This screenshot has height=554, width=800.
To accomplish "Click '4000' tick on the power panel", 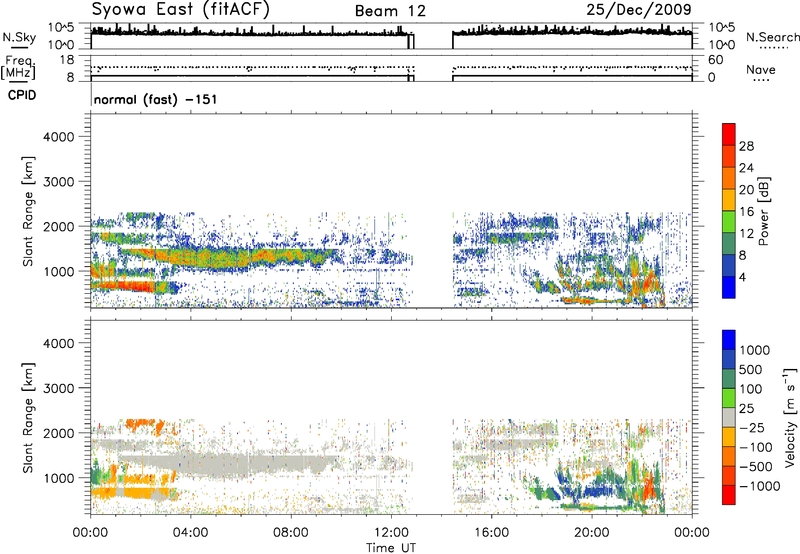I will [59, 137].
